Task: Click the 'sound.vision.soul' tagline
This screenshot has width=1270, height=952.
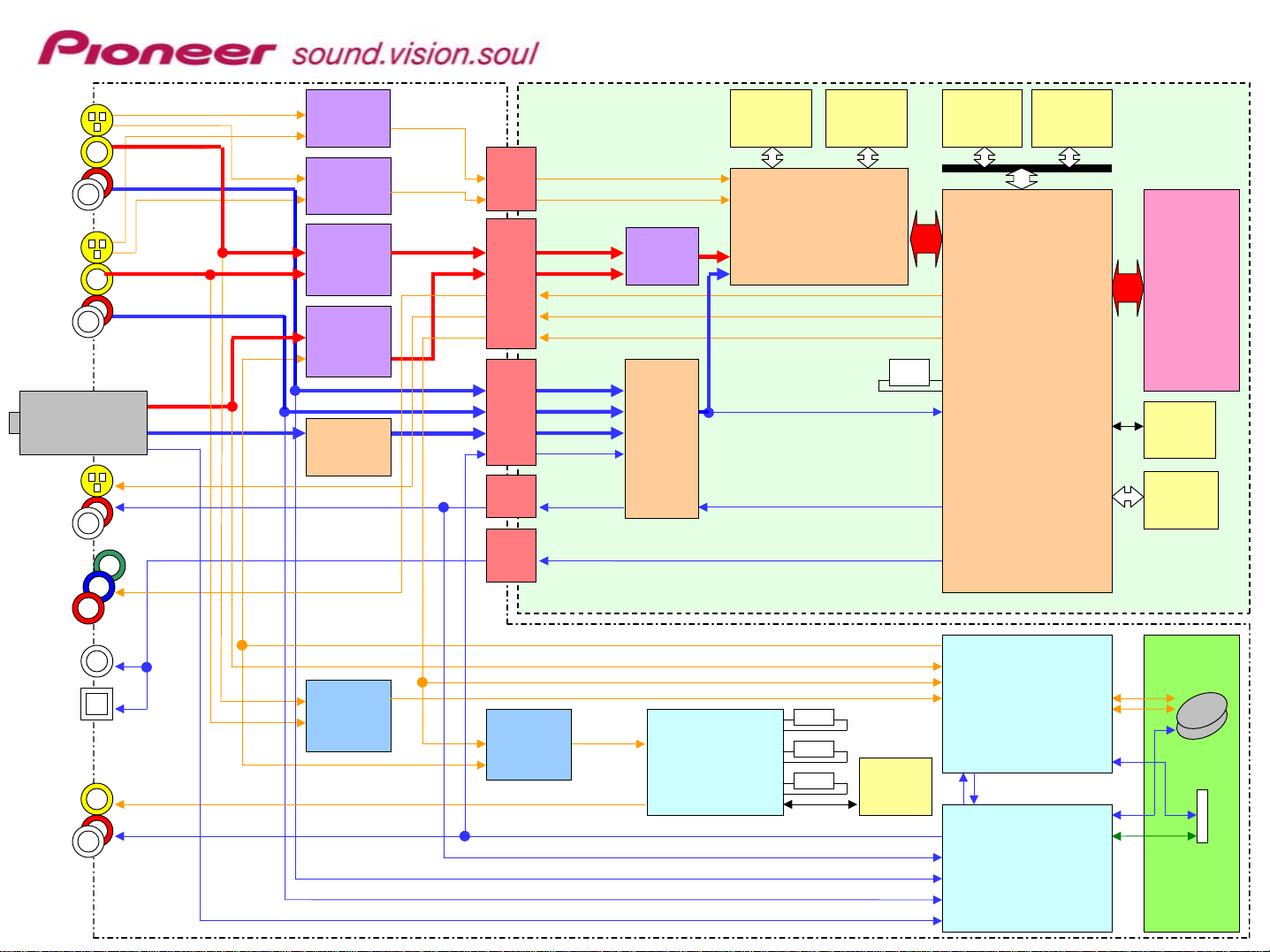Action: point(415,53)
